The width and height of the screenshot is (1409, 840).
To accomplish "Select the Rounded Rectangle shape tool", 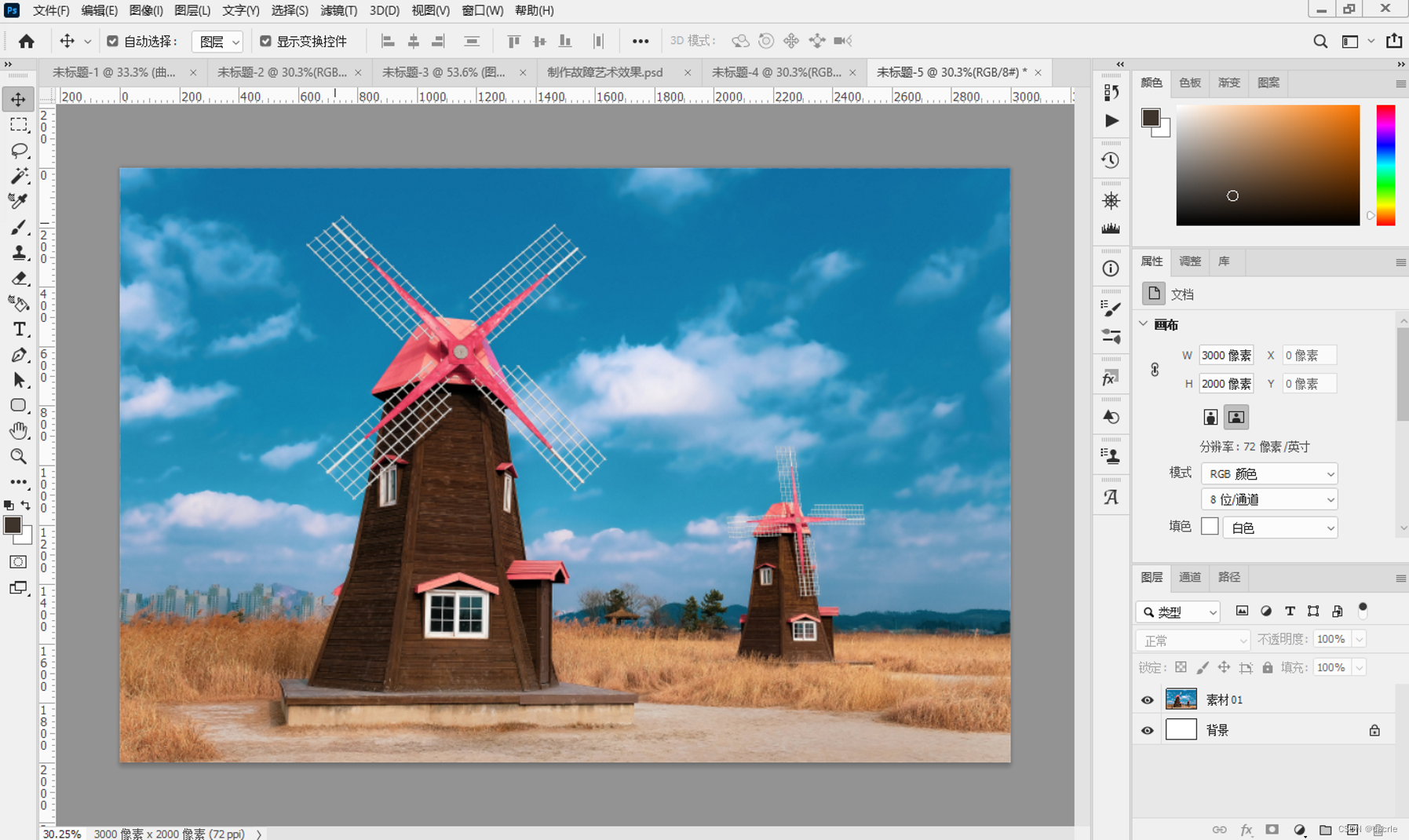I will (18, 405).
